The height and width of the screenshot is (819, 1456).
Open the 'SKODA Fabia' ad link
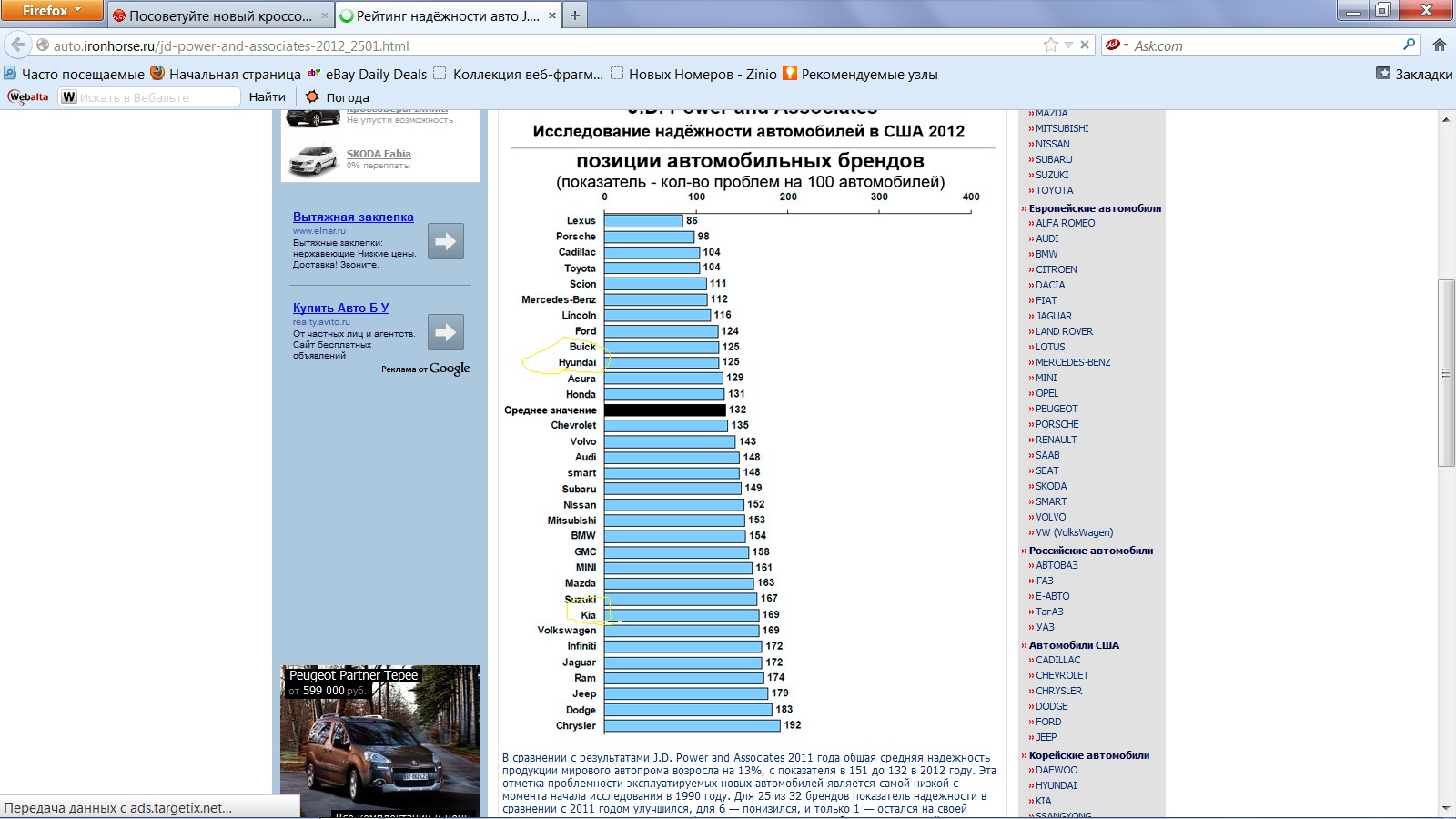coord(379,154)
